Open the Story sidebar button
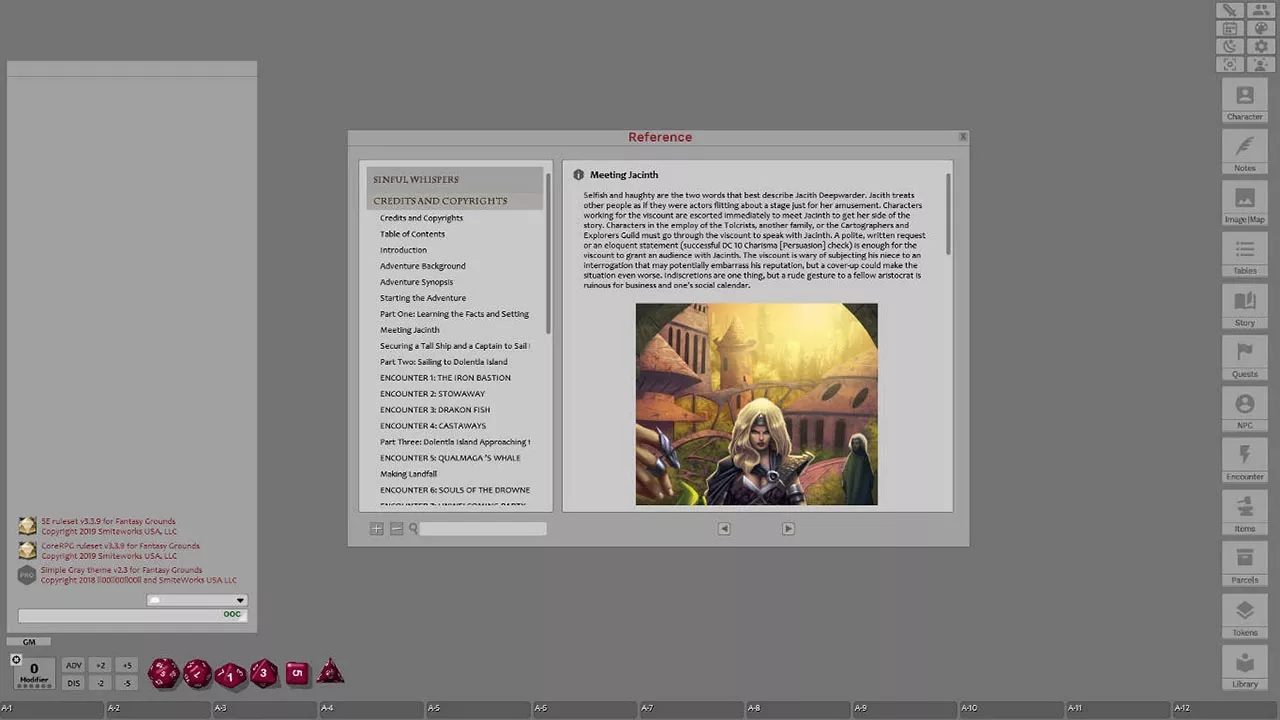Viewport: 1280px width, 720px height. 1245,307
